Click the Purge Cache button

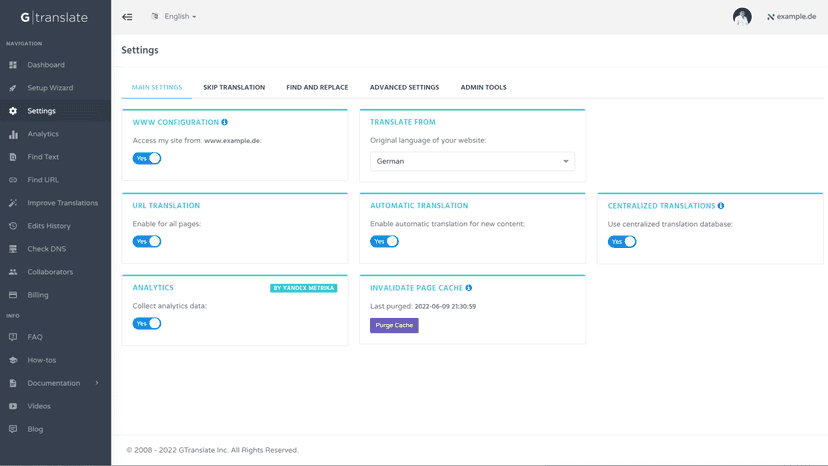point(394,325)
